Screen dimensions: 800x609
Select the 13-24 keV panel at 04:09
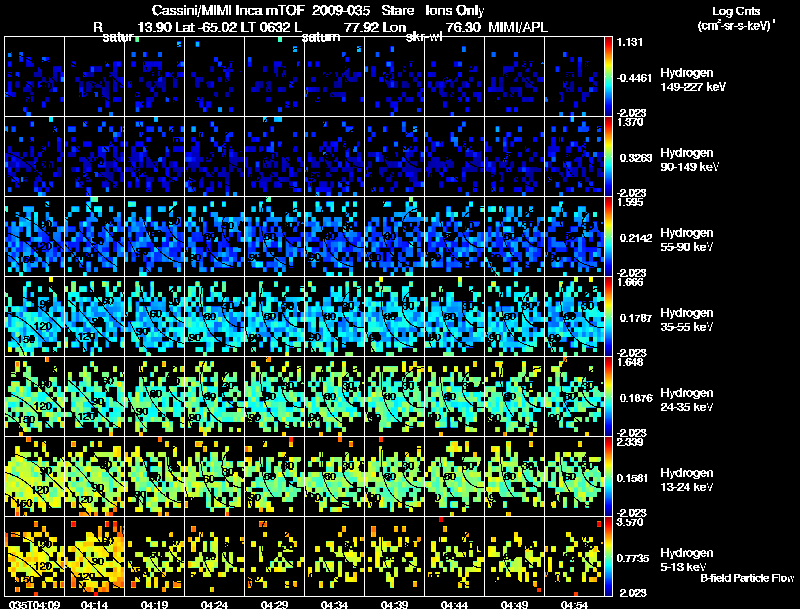[35, 477]
